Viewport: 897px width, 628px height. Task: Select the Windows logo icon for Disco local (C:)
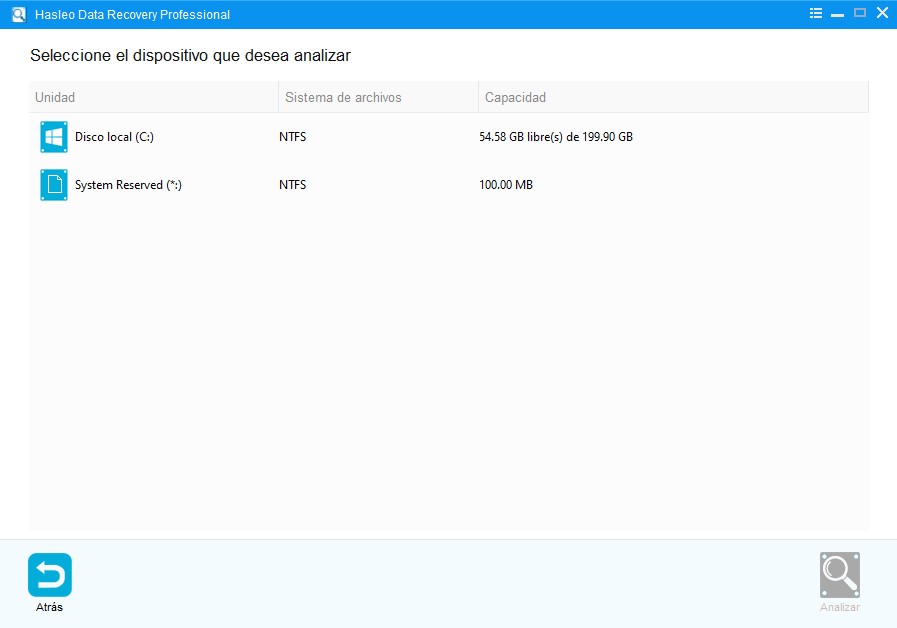53,137
